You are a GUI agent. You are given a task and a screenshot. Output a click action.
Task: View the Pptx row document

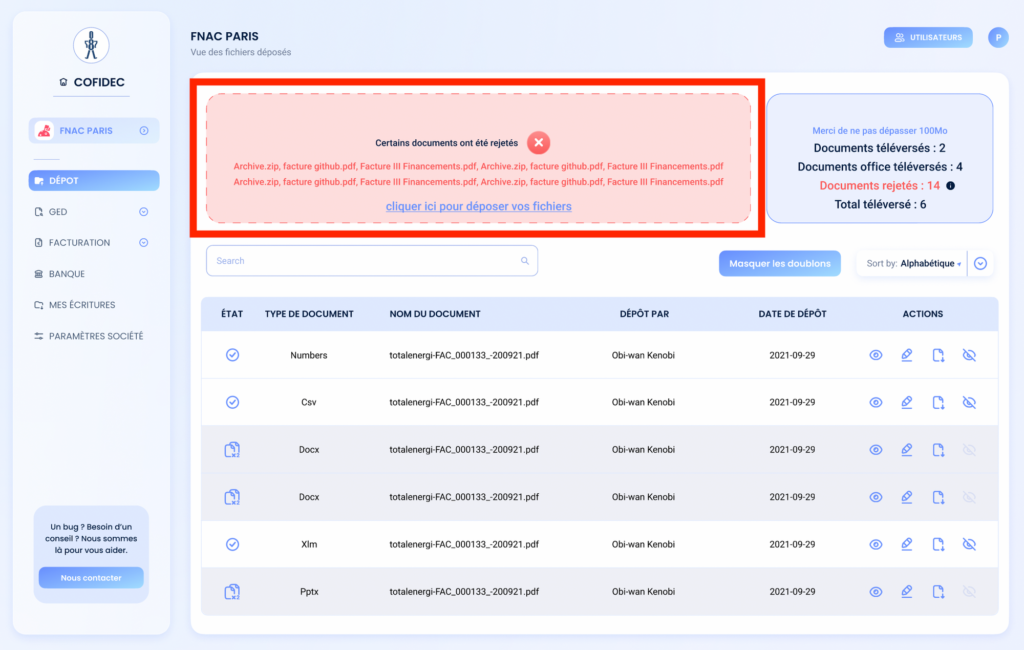point(876,591)
